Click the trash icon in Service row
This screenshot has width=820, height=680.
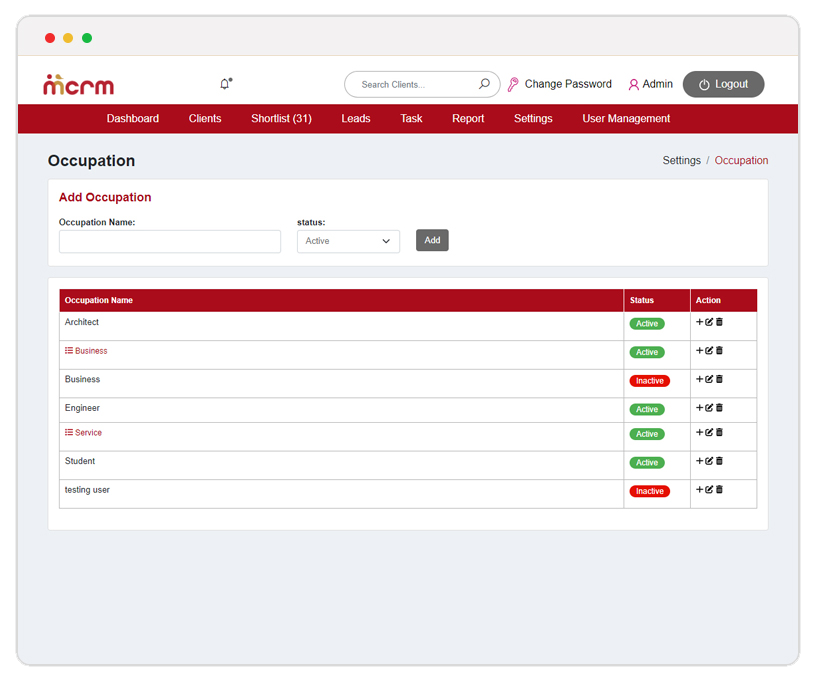[719, 433]
